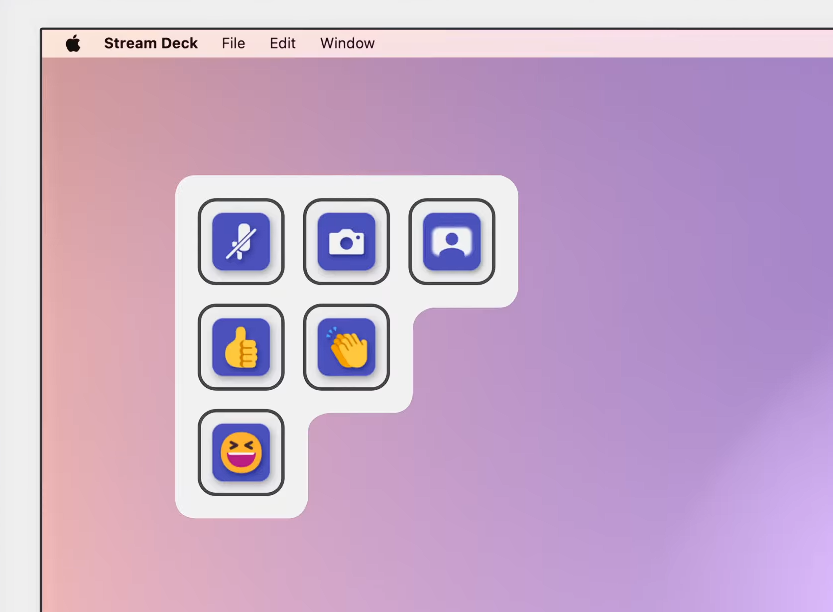This screenshot has width=833, height=612.
Task: Click the white camera glyph
Action: point(346,242)
